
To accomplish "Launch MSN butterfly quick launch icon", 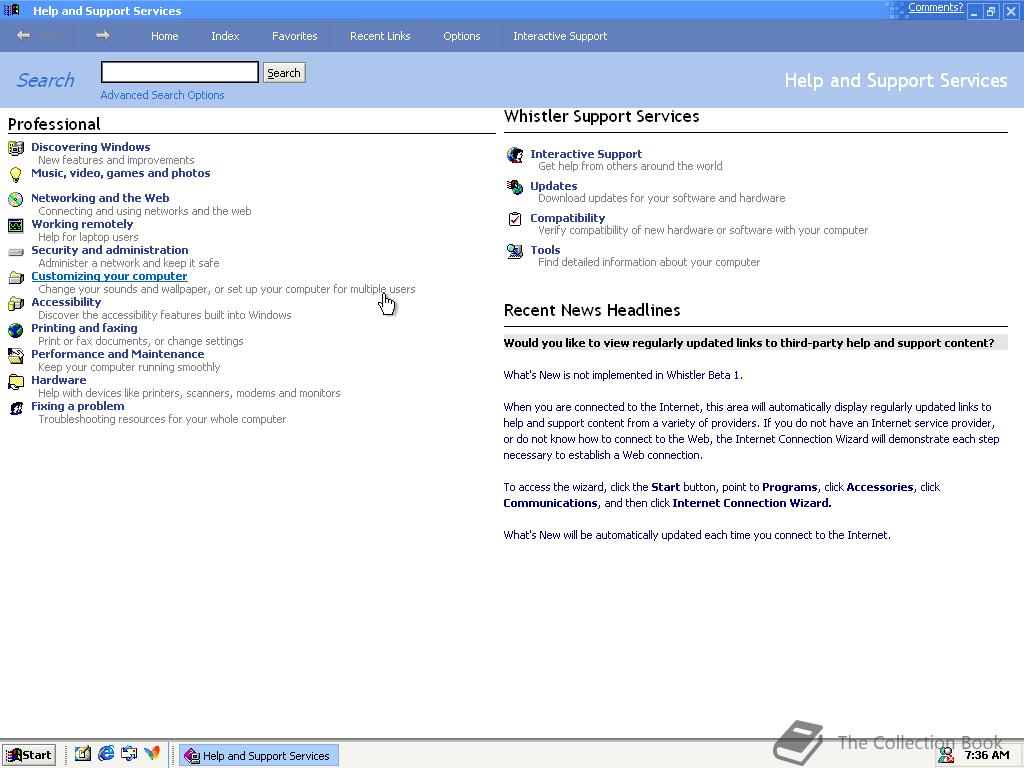I will 152,754.
